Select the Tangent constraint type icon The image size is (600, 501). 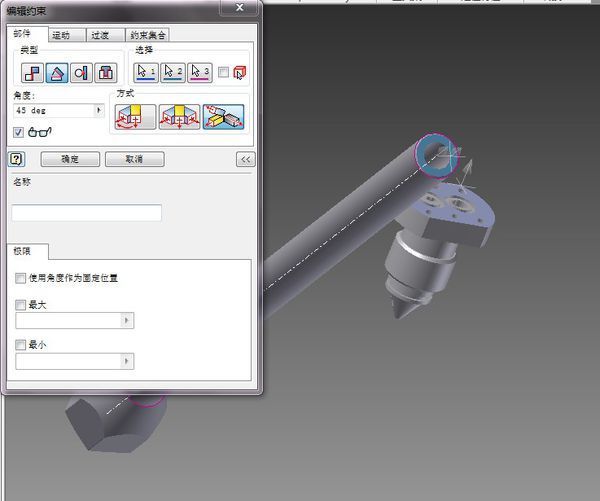(81, 73)
